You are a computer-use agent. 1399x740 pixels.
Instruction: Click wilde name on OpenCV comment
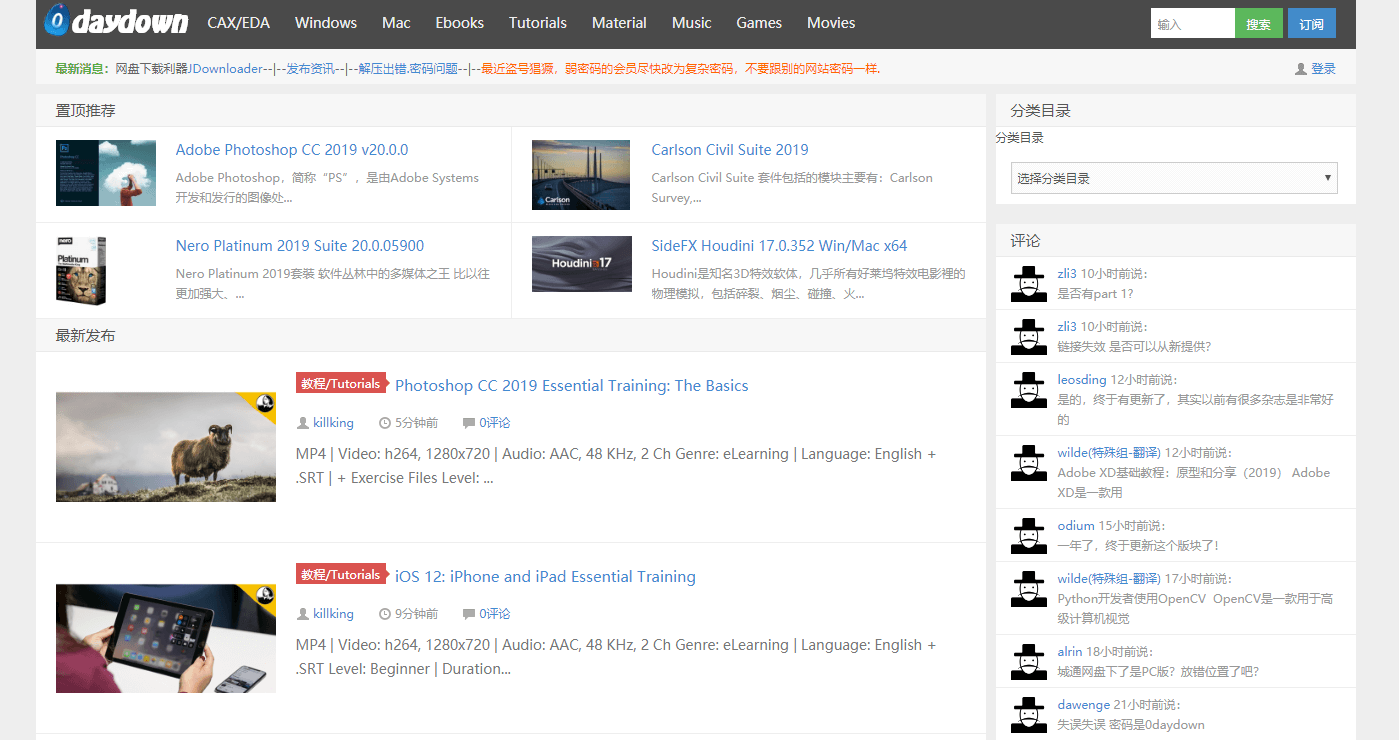pos(1109,579)
